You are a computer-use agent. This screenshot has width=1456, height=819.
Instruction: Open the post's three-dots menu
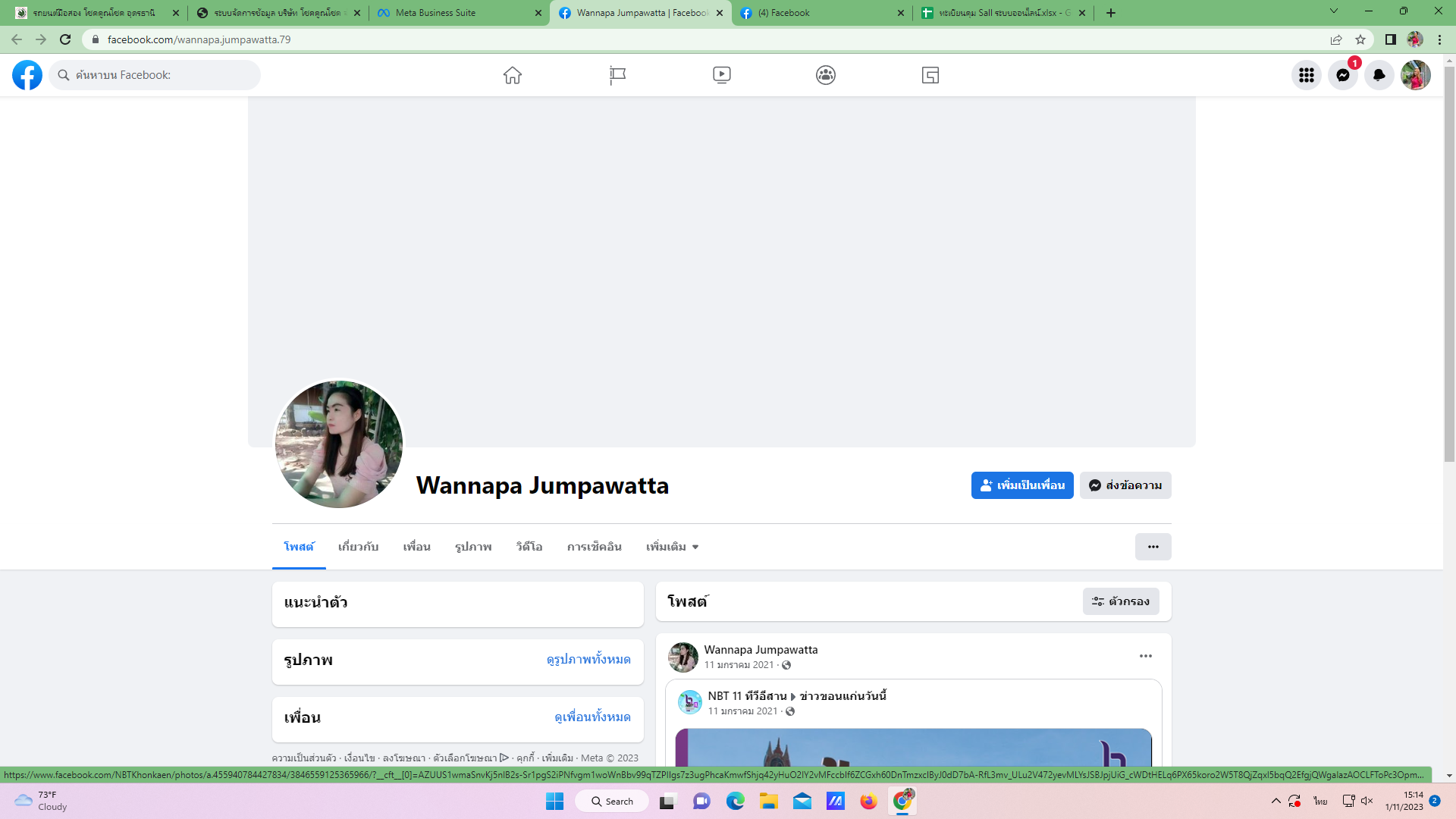click(x=1145, y=656)
